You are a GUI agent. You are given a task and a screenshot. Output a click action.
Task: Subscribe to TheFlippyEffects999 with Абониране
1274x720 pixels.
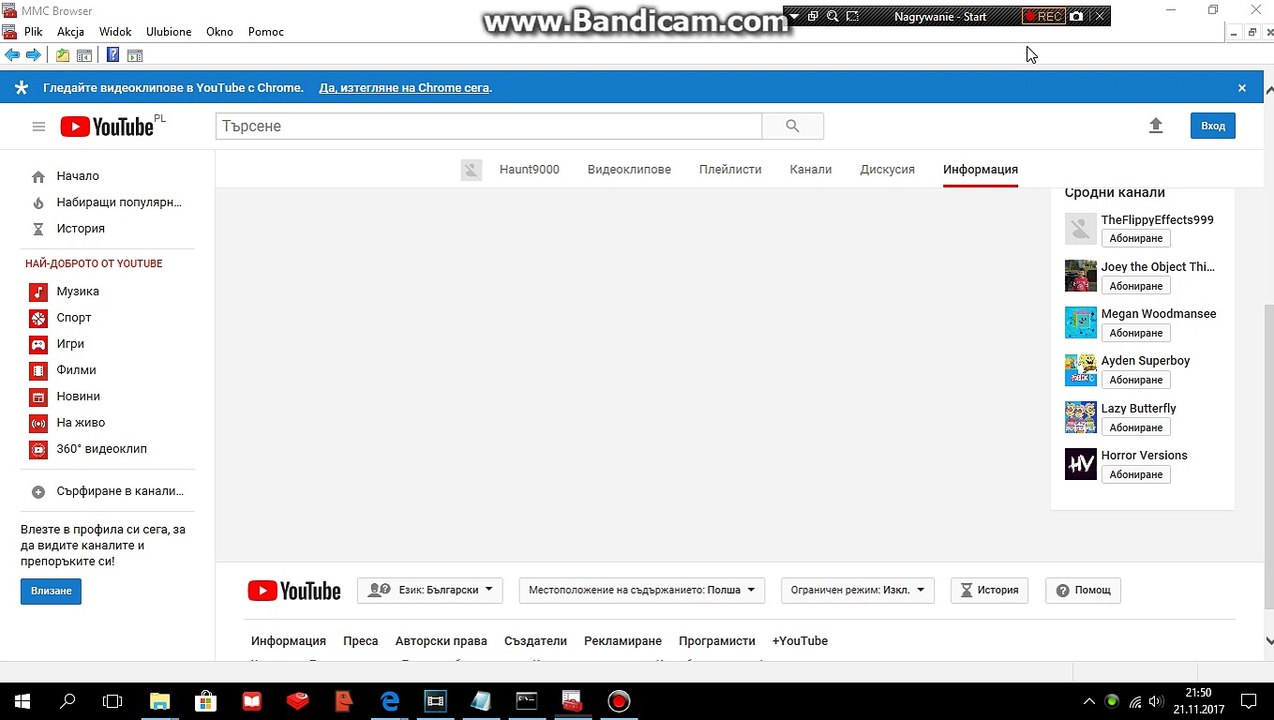click(x=1136, y=238)
